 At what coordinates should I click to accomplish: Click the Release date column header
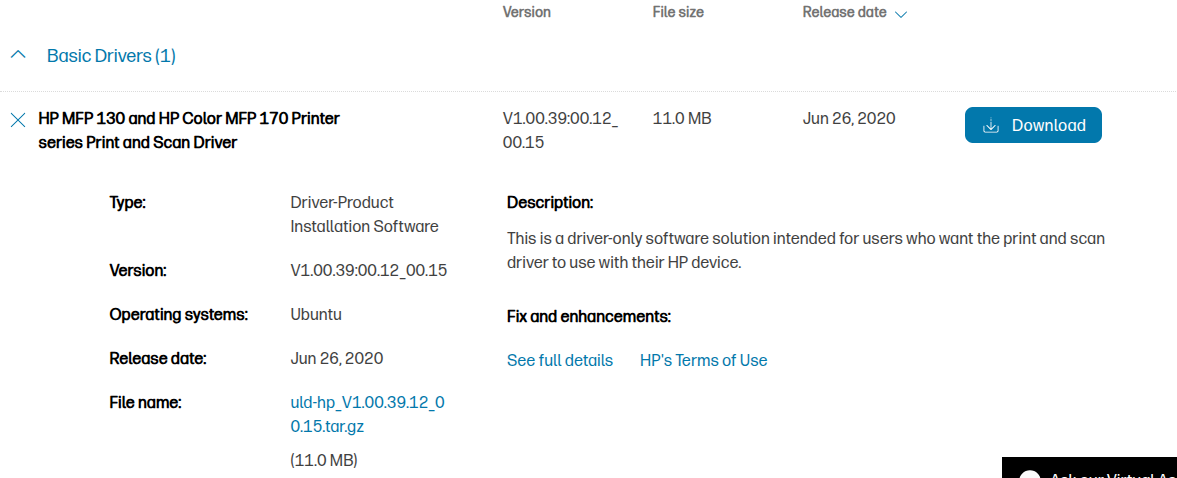[844, 12]
